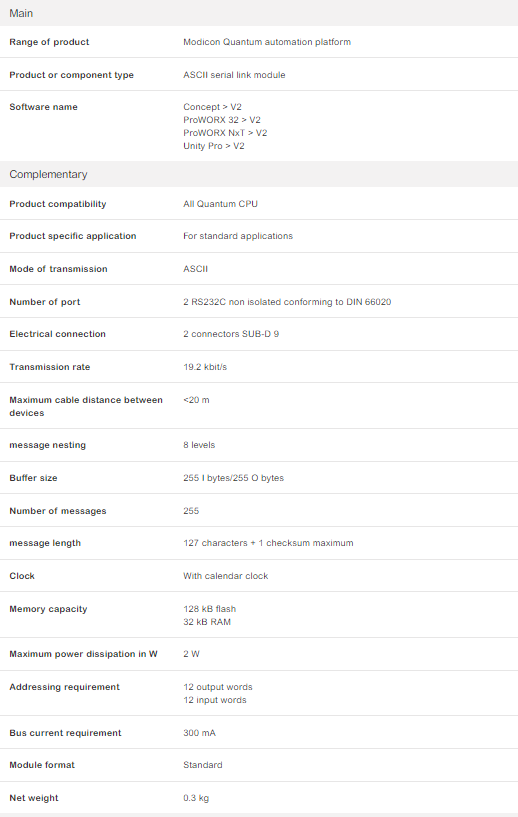This screenshot has width=518, height=817.
Task: Collapse the Main section header
Action: [259, 13]
